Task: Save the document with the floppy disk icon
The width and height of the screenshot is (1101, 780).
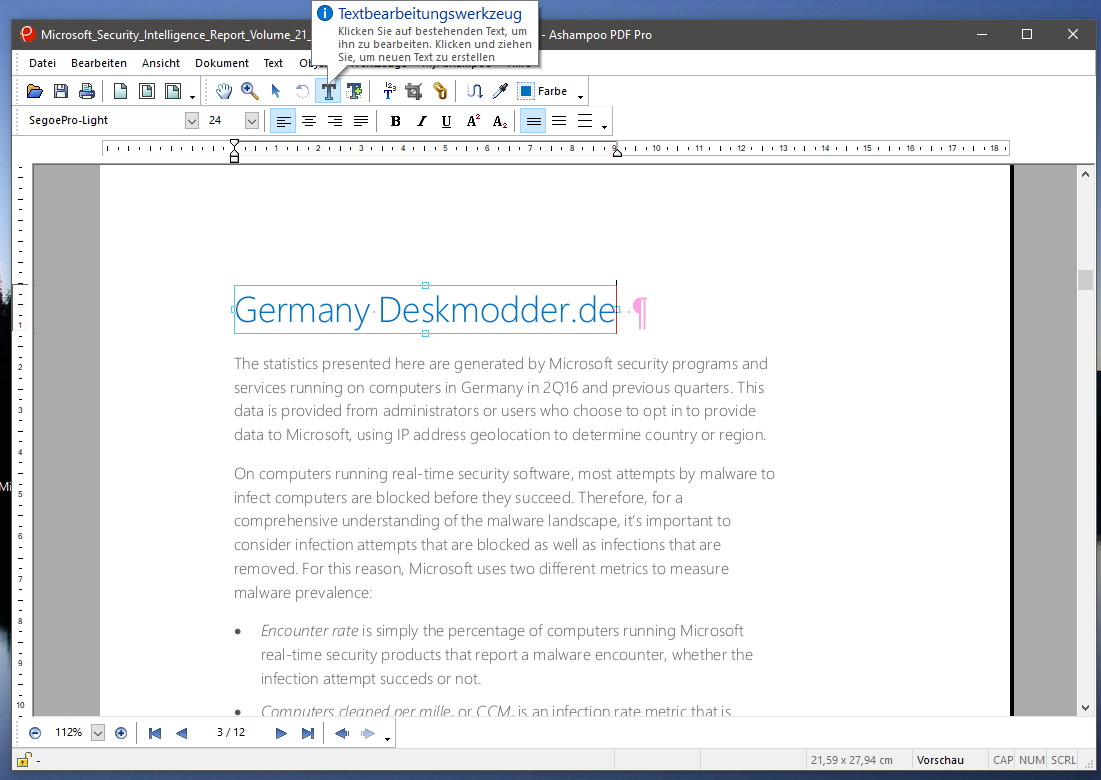Action: (x=61, y=91)
